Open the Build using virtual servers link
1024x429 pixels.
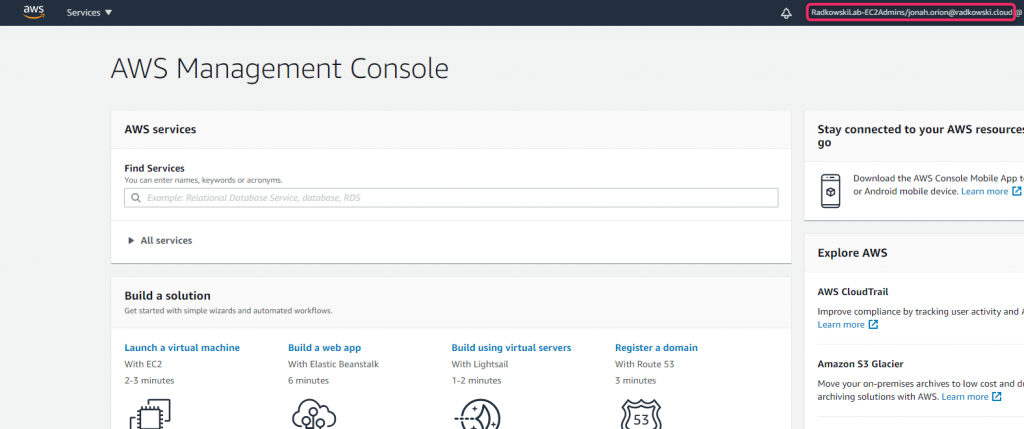(511, 347)
